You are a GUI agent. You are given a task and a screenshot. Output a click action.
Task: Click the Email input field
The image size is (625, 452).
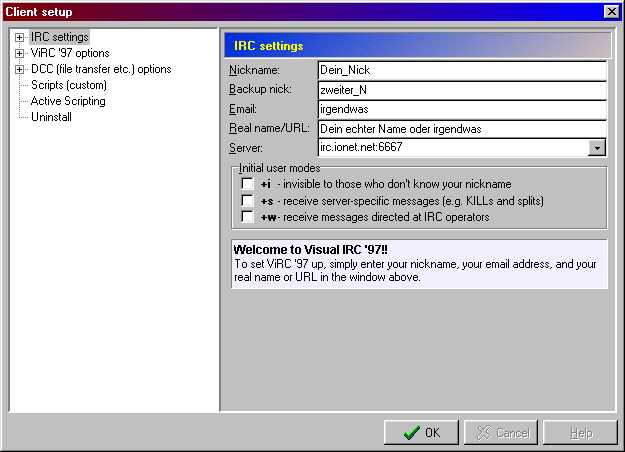click(x=462, y=109)
